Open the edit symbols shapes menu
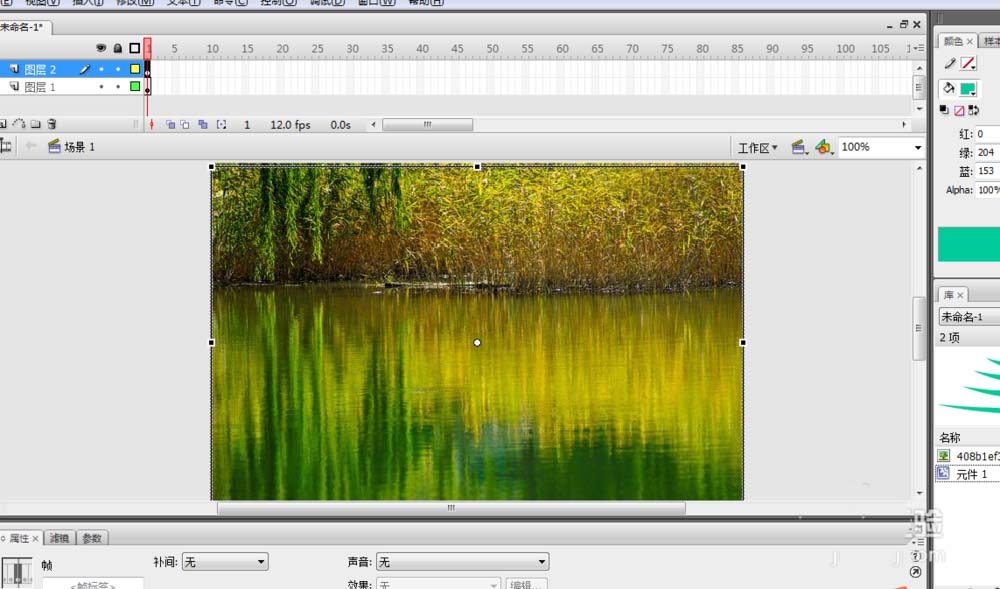Screen dimensions: 1000x589 (x=824, y=148)
